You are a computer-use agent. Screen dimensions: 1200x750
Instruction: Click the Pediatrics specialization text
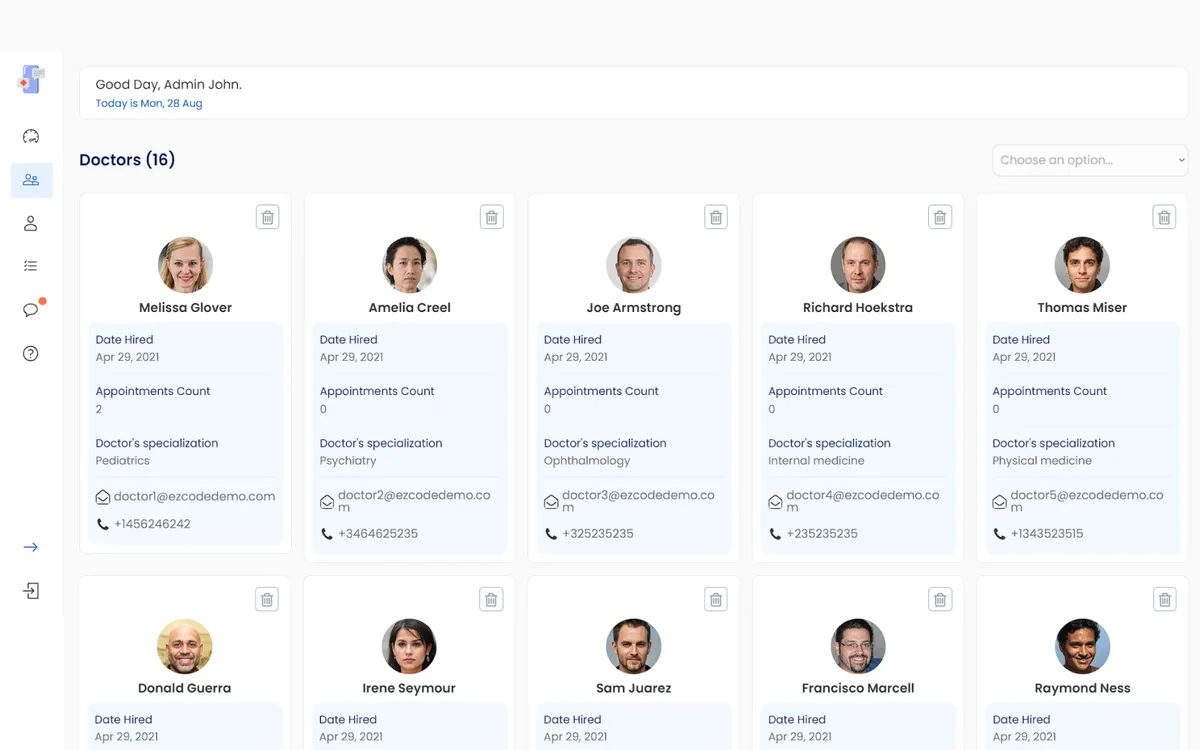pos(123,461)
